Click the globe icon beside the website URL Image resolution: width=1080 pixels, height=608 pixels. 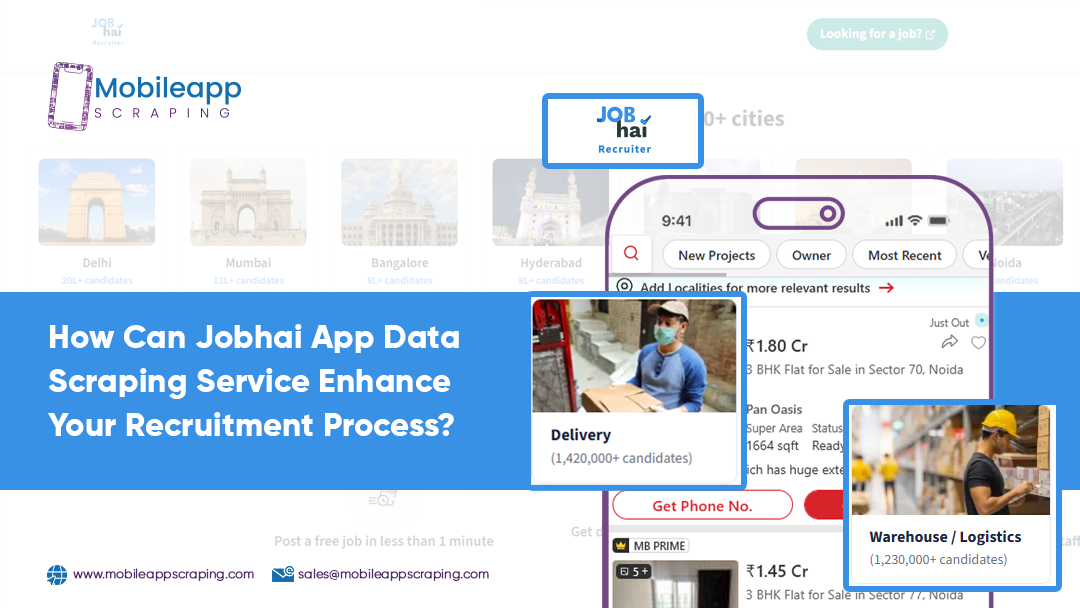pos(57,575)
